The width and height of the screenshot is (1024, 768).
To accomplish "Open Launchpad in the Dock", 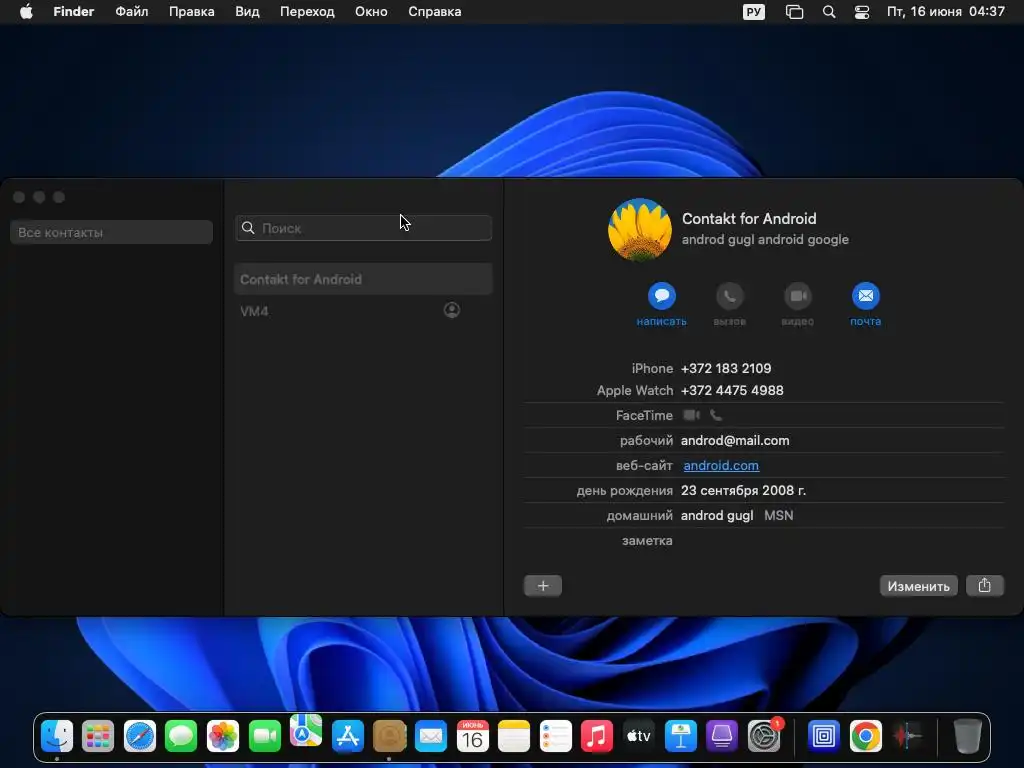I will coord(98,736).
